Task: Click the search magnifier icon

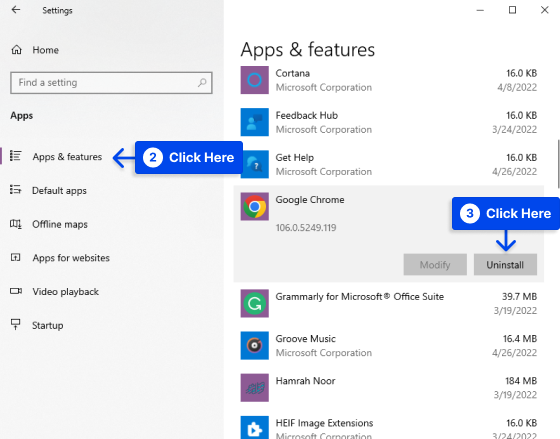Action: point(202,83)
